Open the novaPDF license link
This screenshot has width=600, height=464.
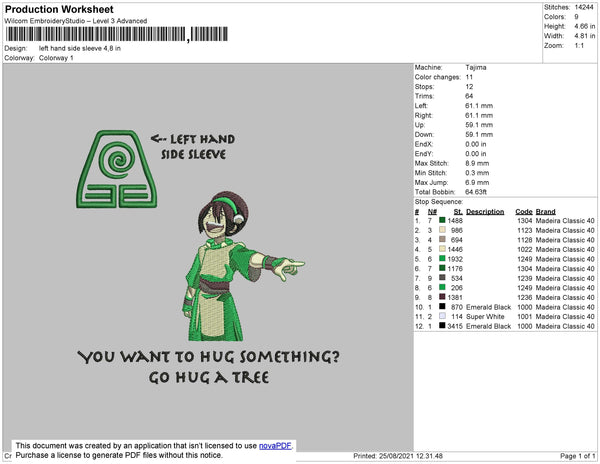(x=275, y=446)
